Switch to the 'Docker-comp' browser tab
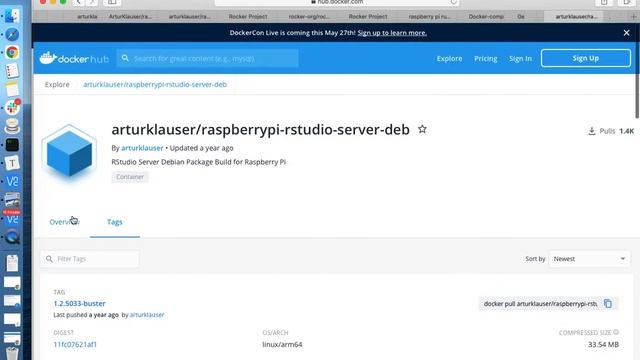The height and width of the screenshot is (360, 640). tap(486, 17)
